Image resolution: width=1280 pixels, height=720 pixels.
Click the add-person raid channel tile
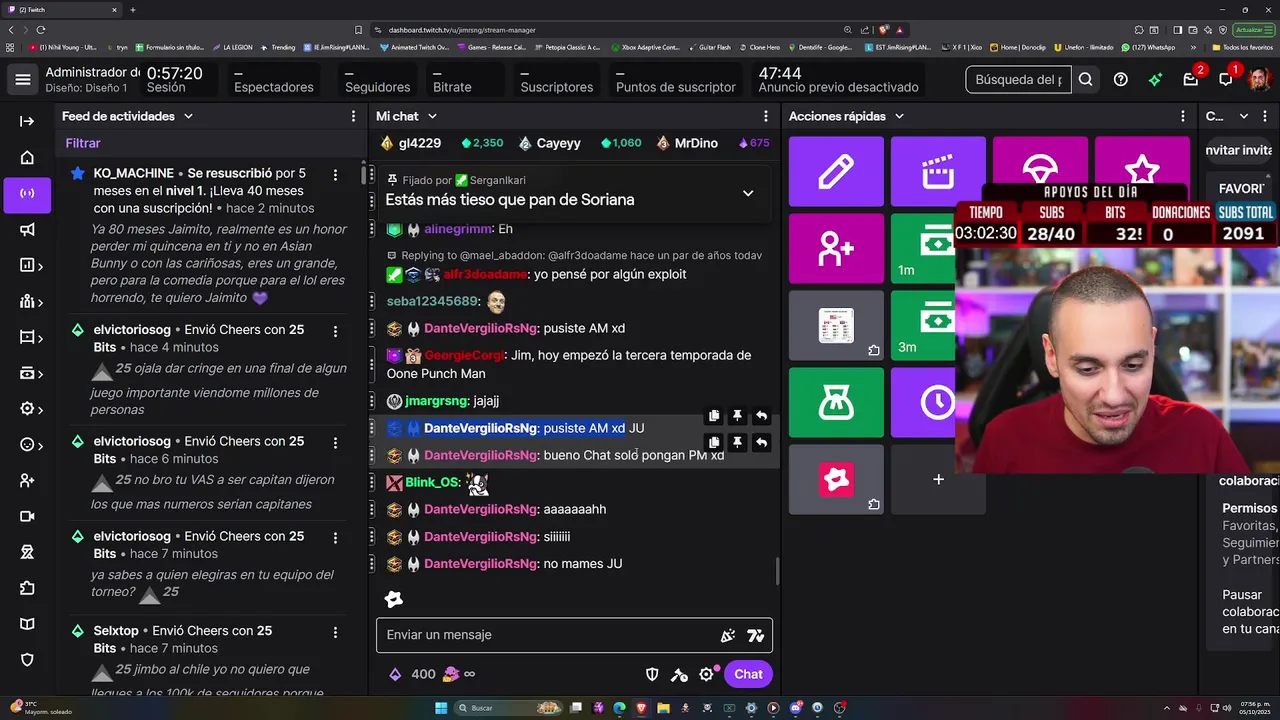pyautogui.click(x=836, y=248)
